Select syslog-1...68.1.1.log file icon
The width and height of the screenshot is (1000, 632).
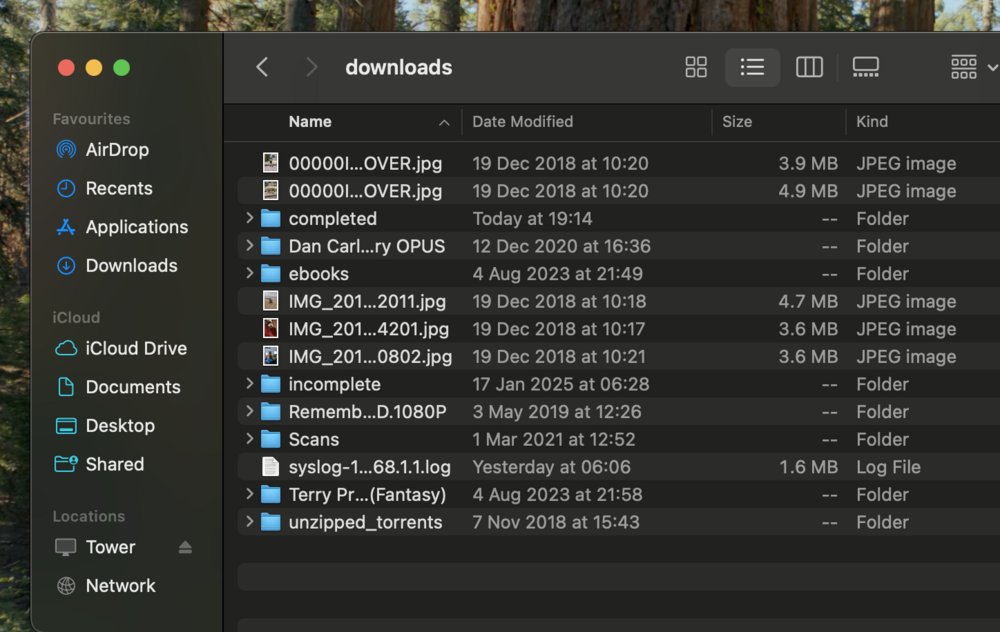(x=270, y=467)
